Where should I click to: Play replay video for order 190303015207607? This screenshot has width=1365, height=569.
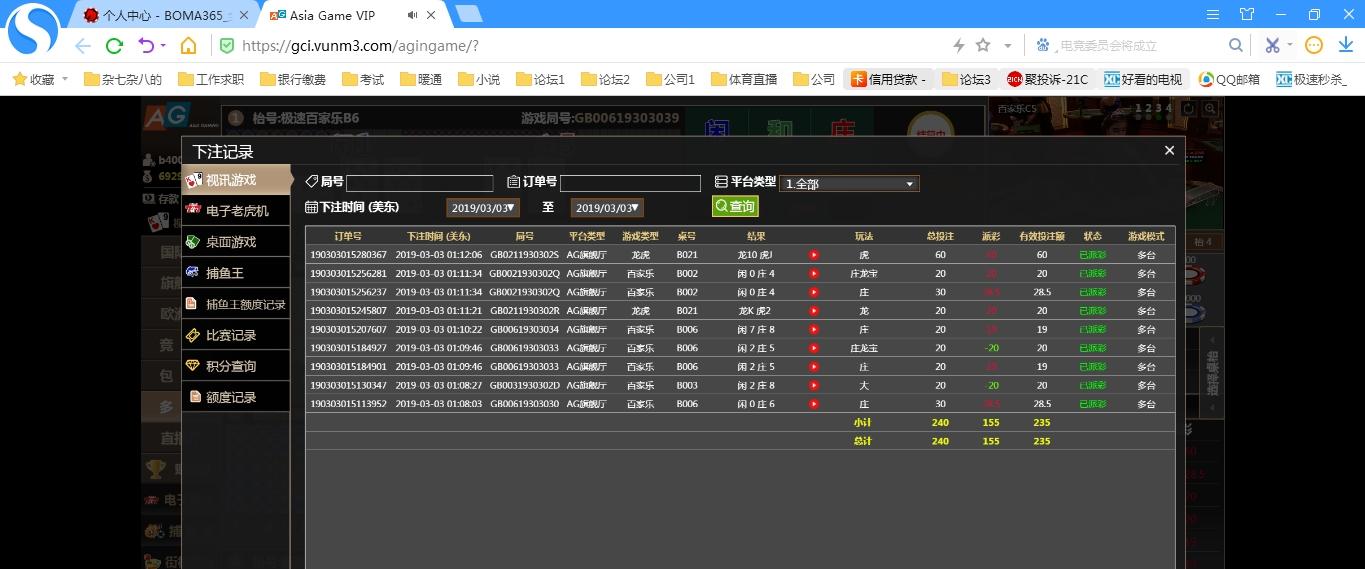[813, 329]
